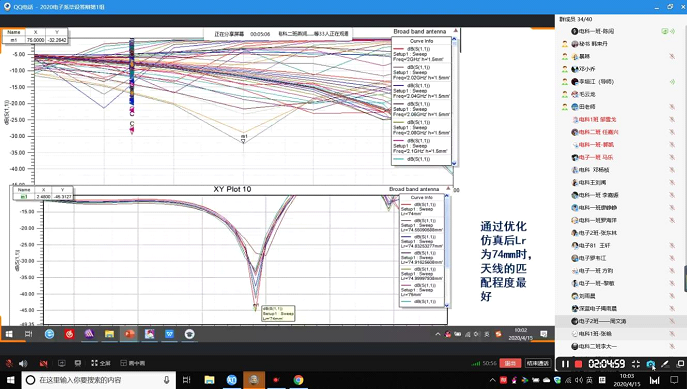Open Chrome from the Windows taskbar
This screenshot has width=692, height=389.
(298, 380)
